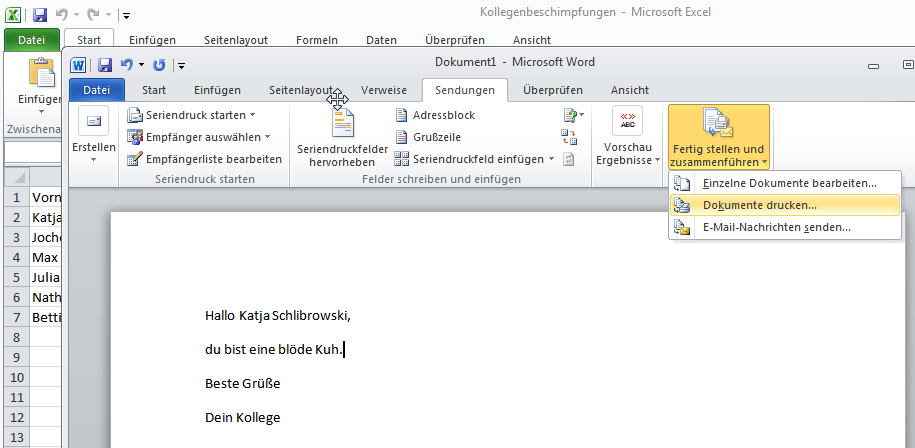Screen dimensions: 915x448
Task: Open the Excel Einfügen paste dropdown arrow
Action: pyautogui.click(x=41, y=111)
